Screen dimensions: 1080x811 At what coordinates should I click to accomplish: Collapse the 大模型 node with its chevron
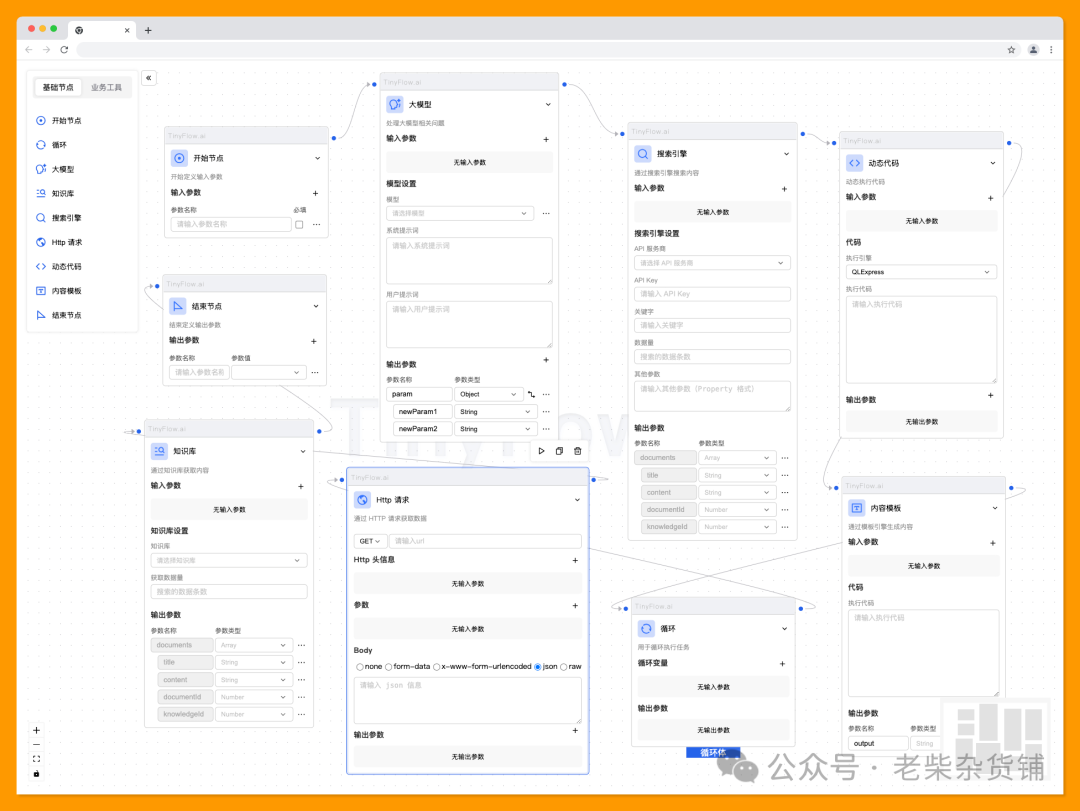coord(548,105)
